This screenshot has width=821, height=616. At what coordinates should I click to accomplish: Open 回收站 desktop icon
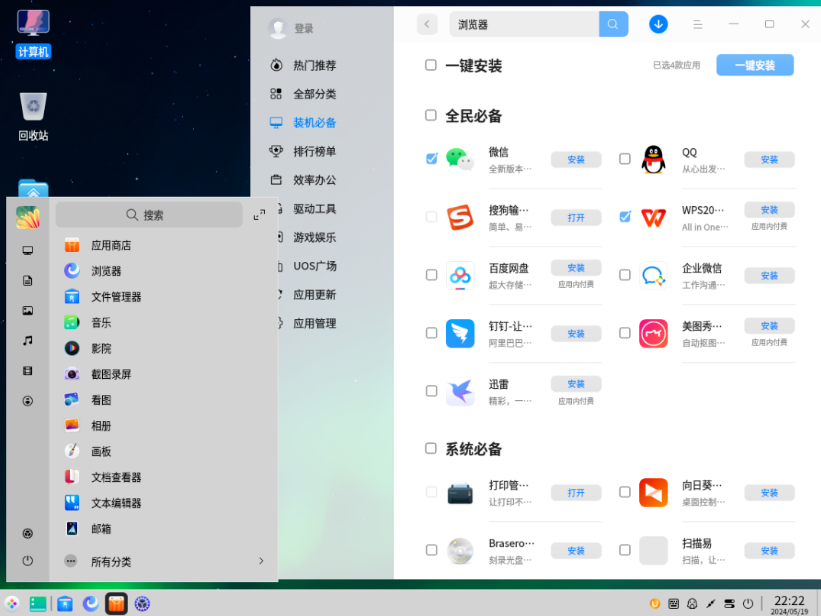pos(33,116)
